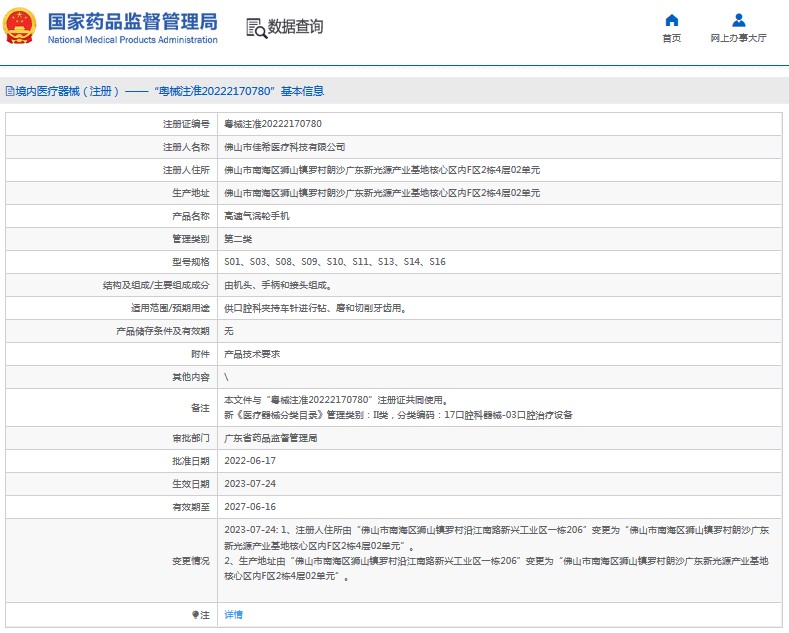Select expiry date 2027-06-16
789x633 pixels.
(250, 507)
